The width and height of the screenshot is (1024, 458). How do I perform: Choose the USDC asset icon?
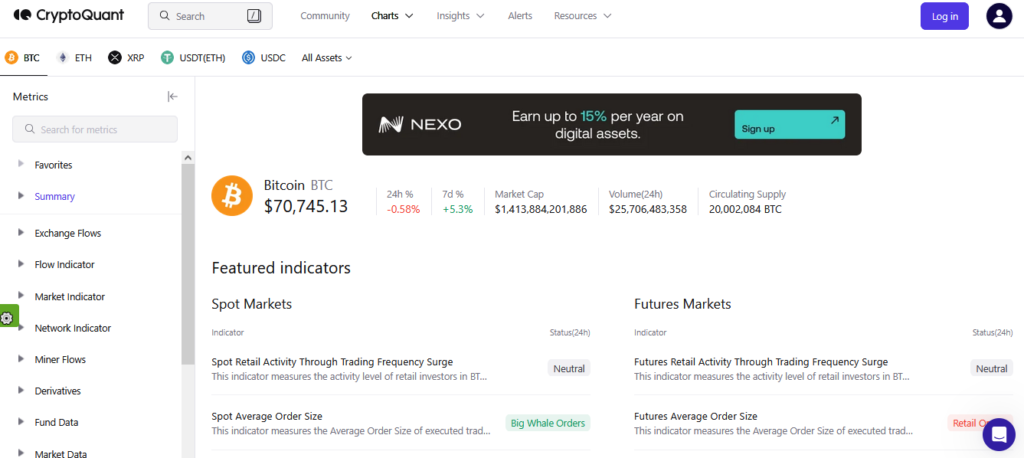[x=248, y=58]
